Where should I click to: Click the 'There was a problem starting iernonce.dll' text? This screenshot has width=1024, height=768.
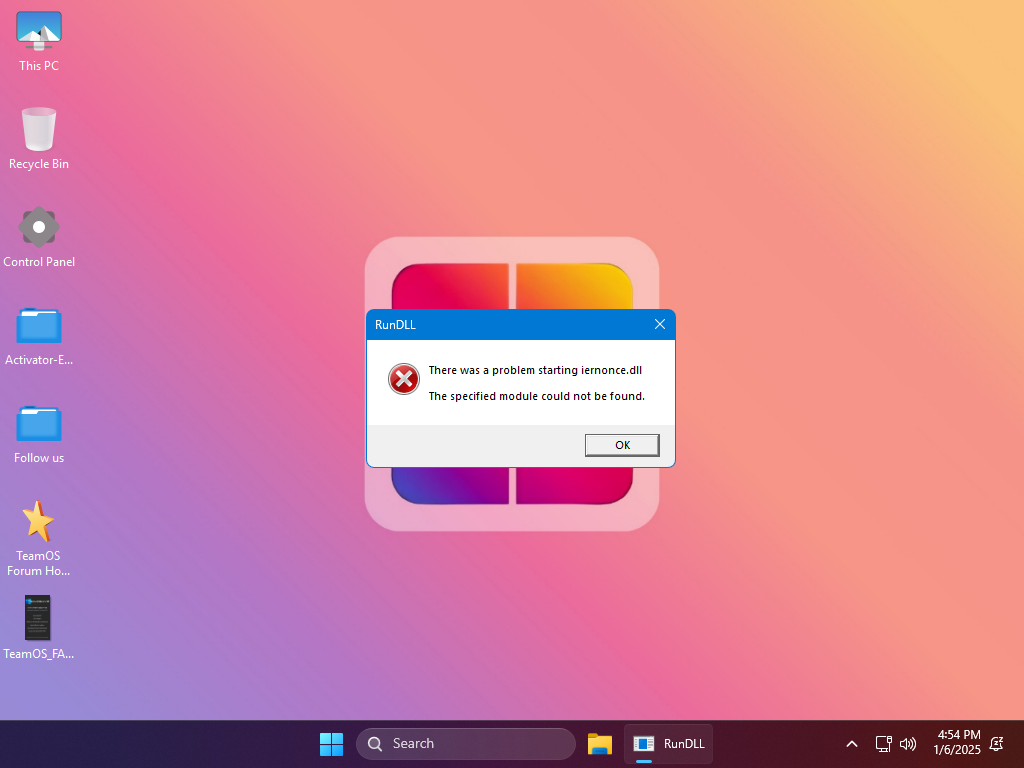pyautogui.click(x=535, y=370)
